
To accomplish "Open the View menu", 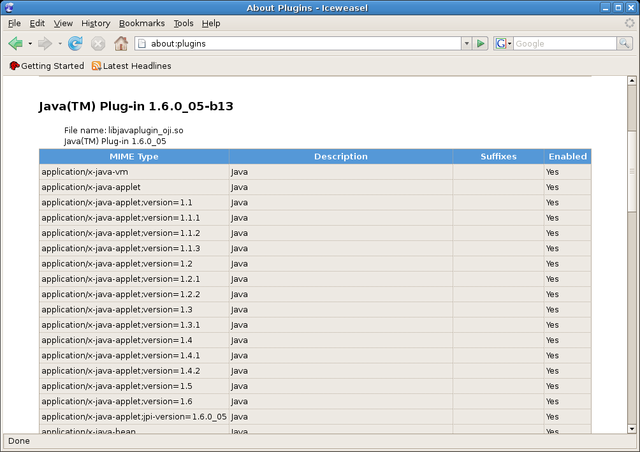I will click(63, 23).
